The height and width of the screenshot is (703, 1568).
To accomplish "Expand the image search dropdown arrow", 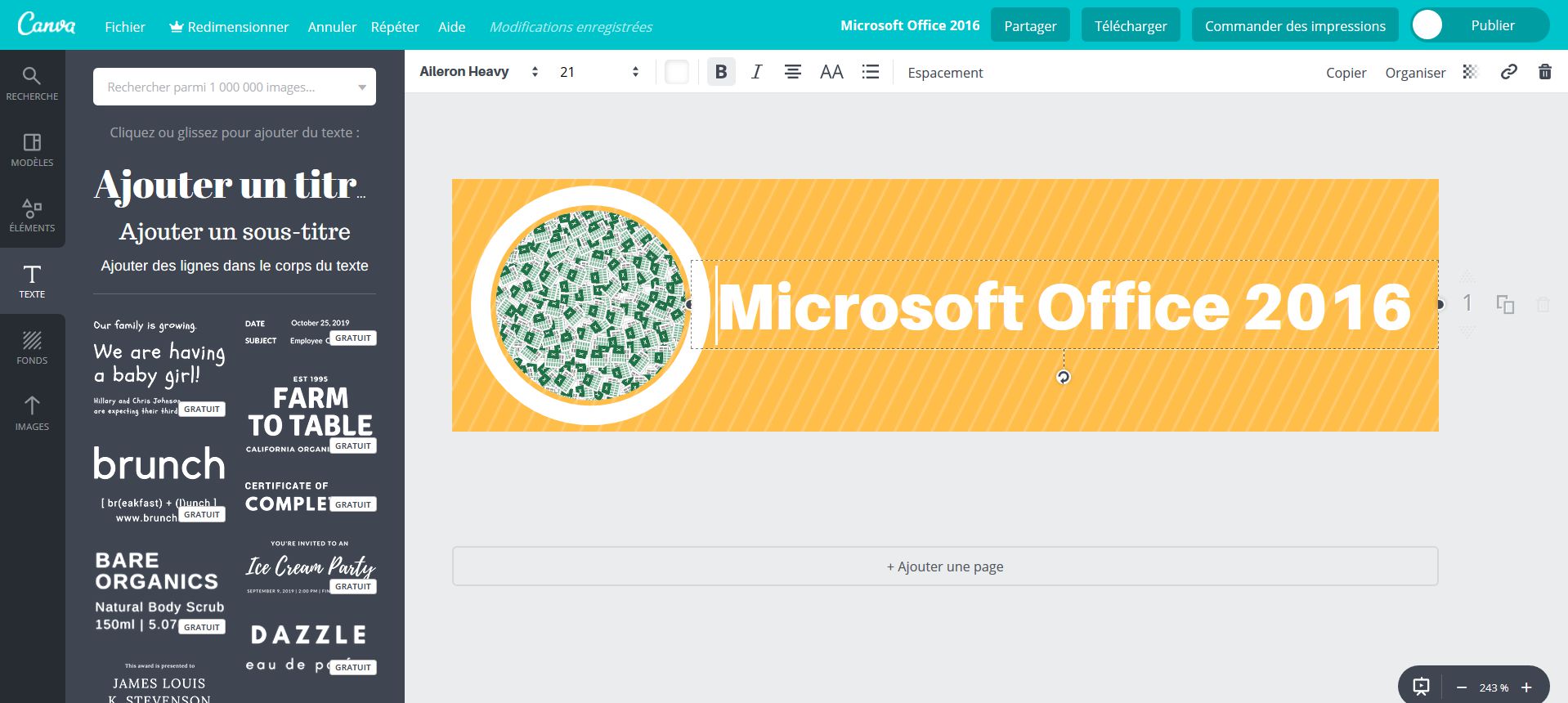I will 362,87.
